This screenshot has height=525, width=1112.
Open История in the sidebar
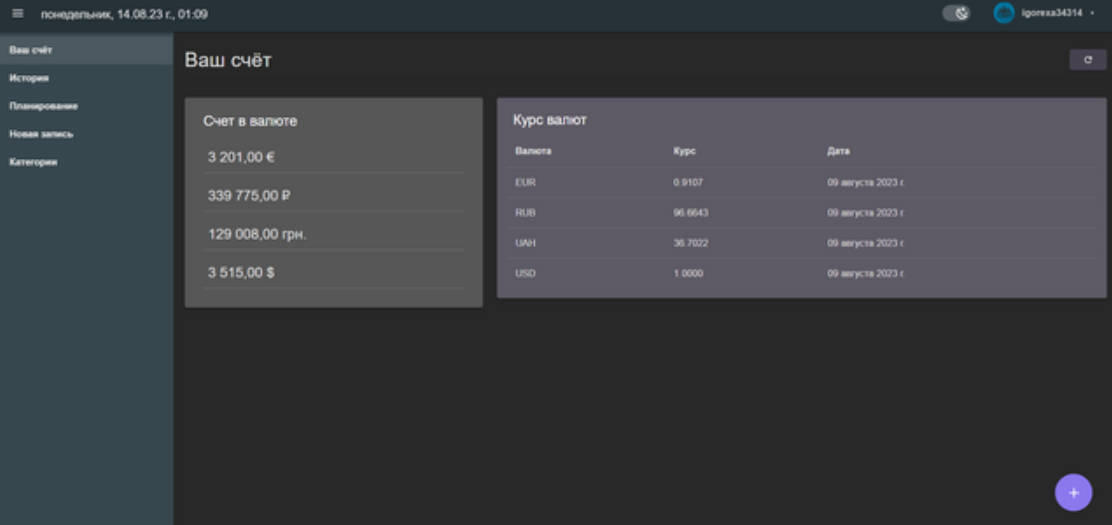[87, 78]
